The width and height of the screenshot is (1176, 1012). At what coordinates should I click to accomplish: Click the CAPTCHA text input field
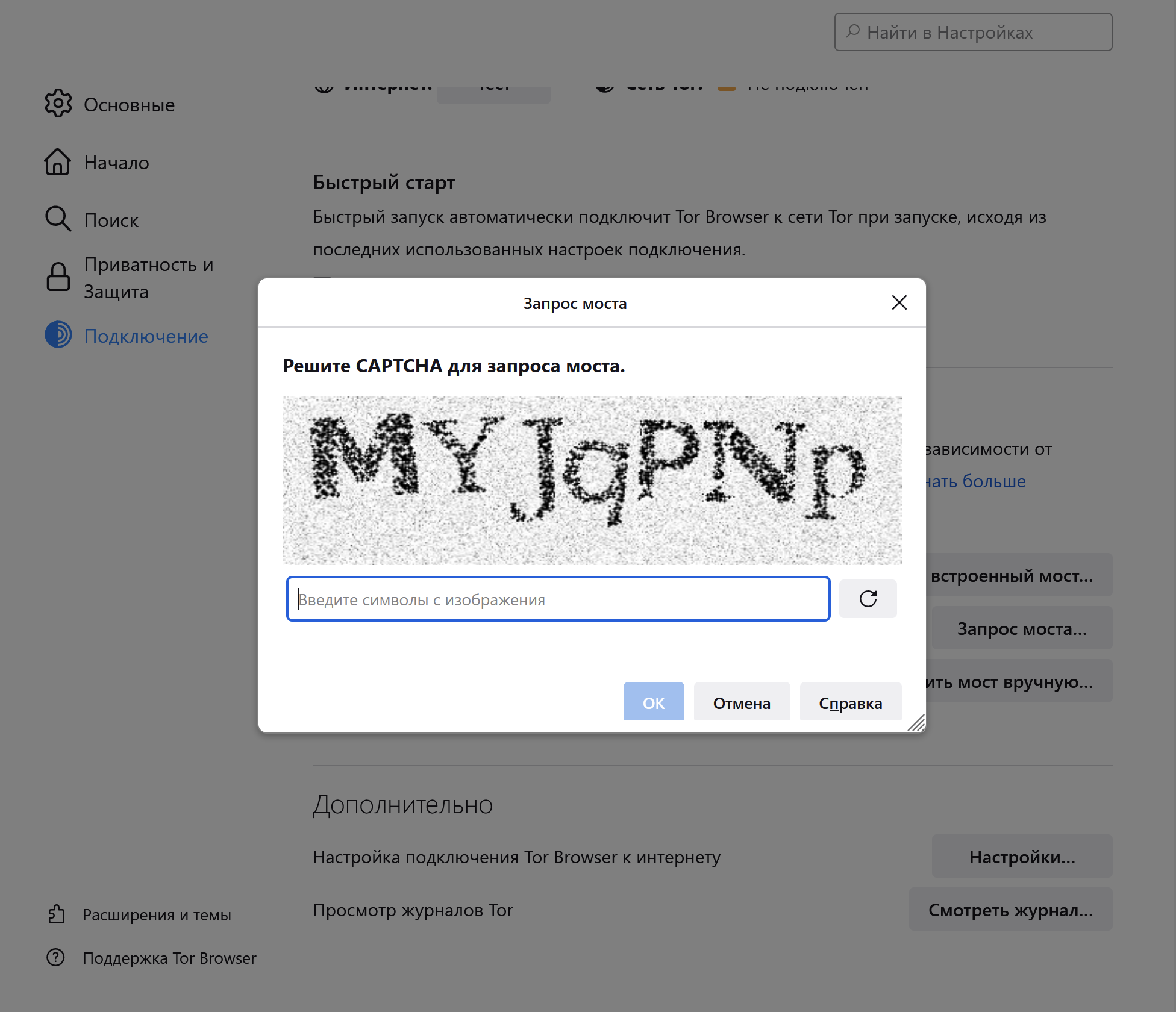pyautogui.click(x=558, y=599)
